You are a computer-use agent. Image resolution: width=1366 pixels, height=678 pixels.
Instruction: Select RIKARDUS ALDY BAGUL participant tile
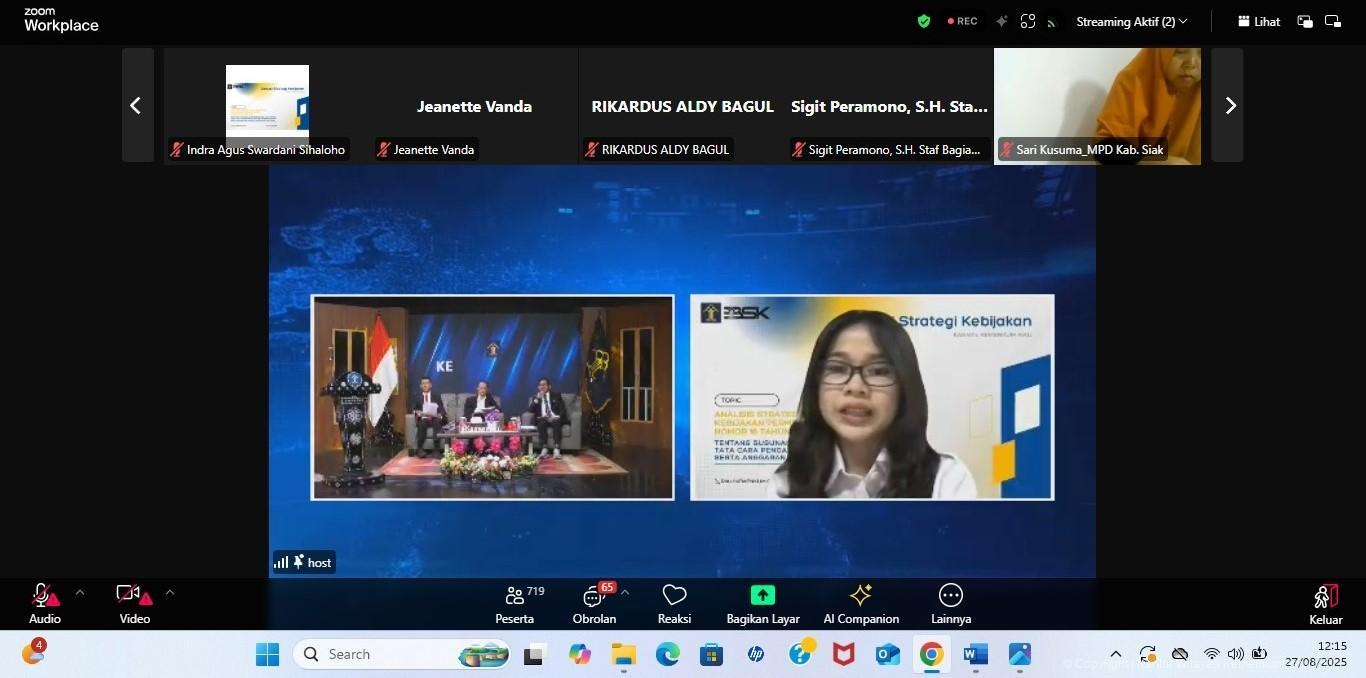(682, 105)
